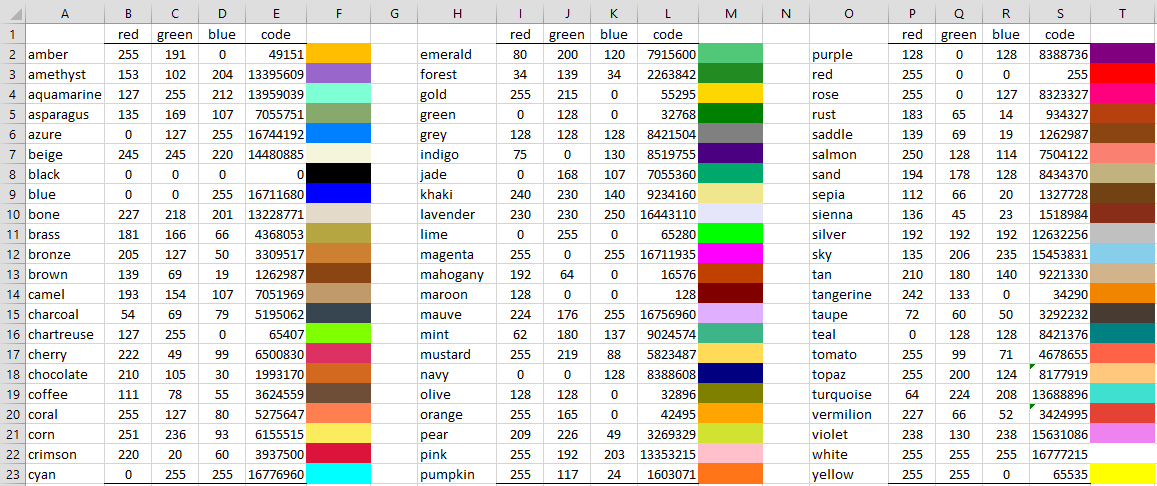Click code value 1603071 for pumpkin
This screenshot has width=1157, height=486.
(x=668, y=474)
